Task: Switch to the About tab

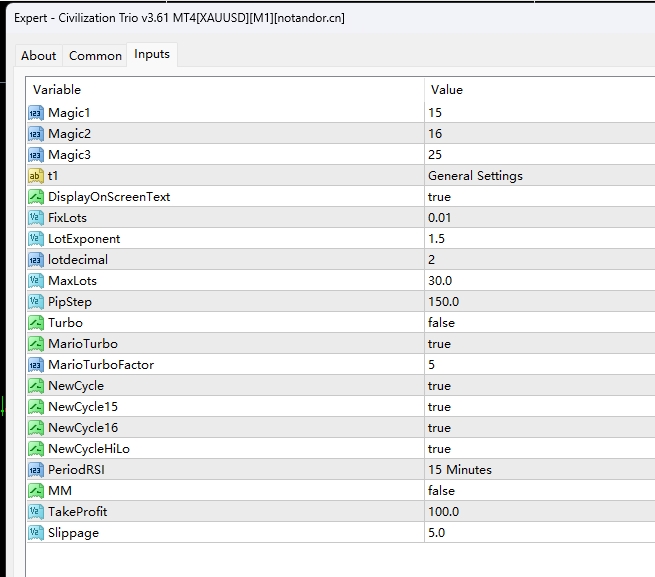Action: coord(39,56)
